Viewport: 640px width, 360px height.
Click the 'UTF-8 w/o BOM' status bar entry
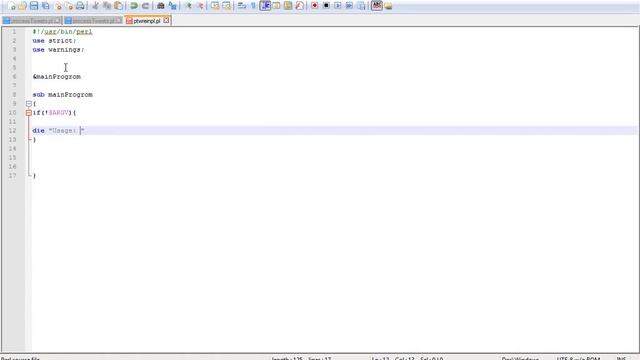pyautogui.click(x=578, y=358)
